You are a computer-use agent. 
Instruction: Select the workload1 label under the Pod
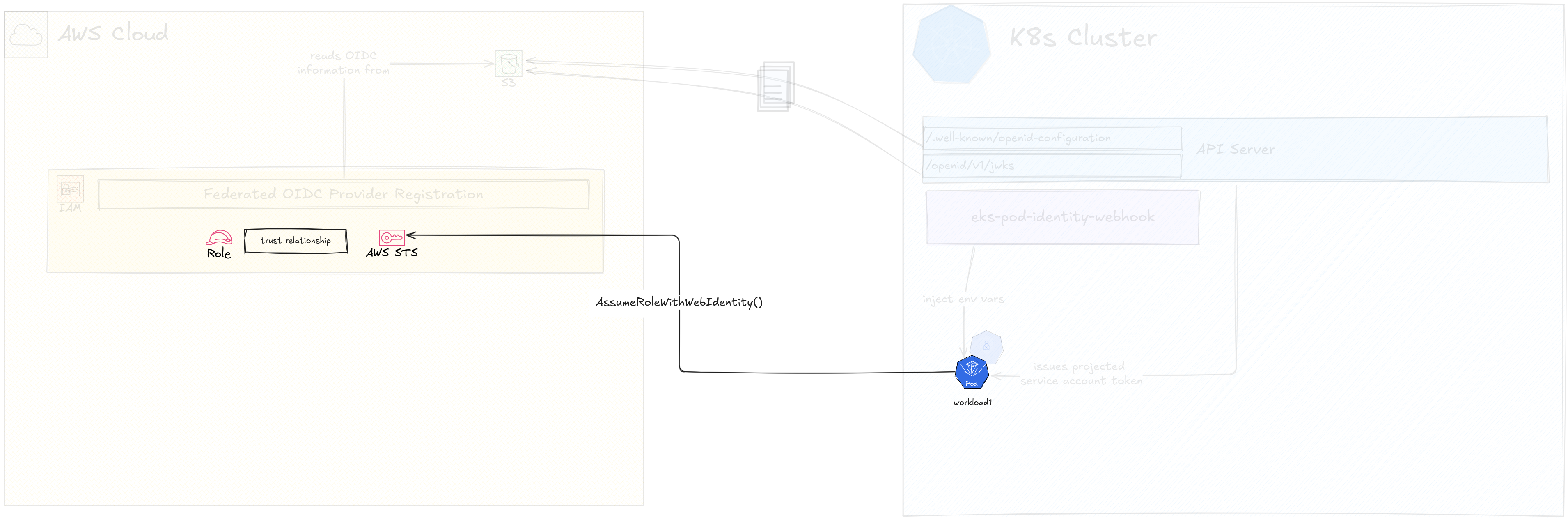pos(972,402)
